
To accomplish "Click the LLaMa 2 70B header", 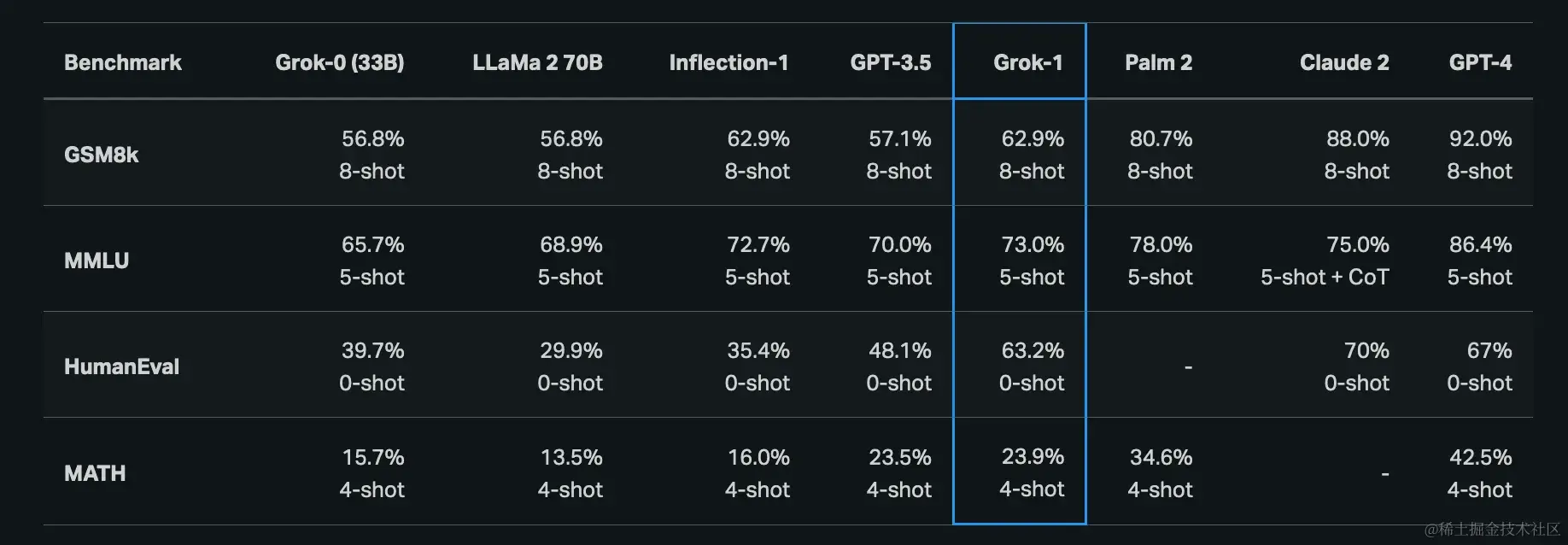I will pos(537,62).
